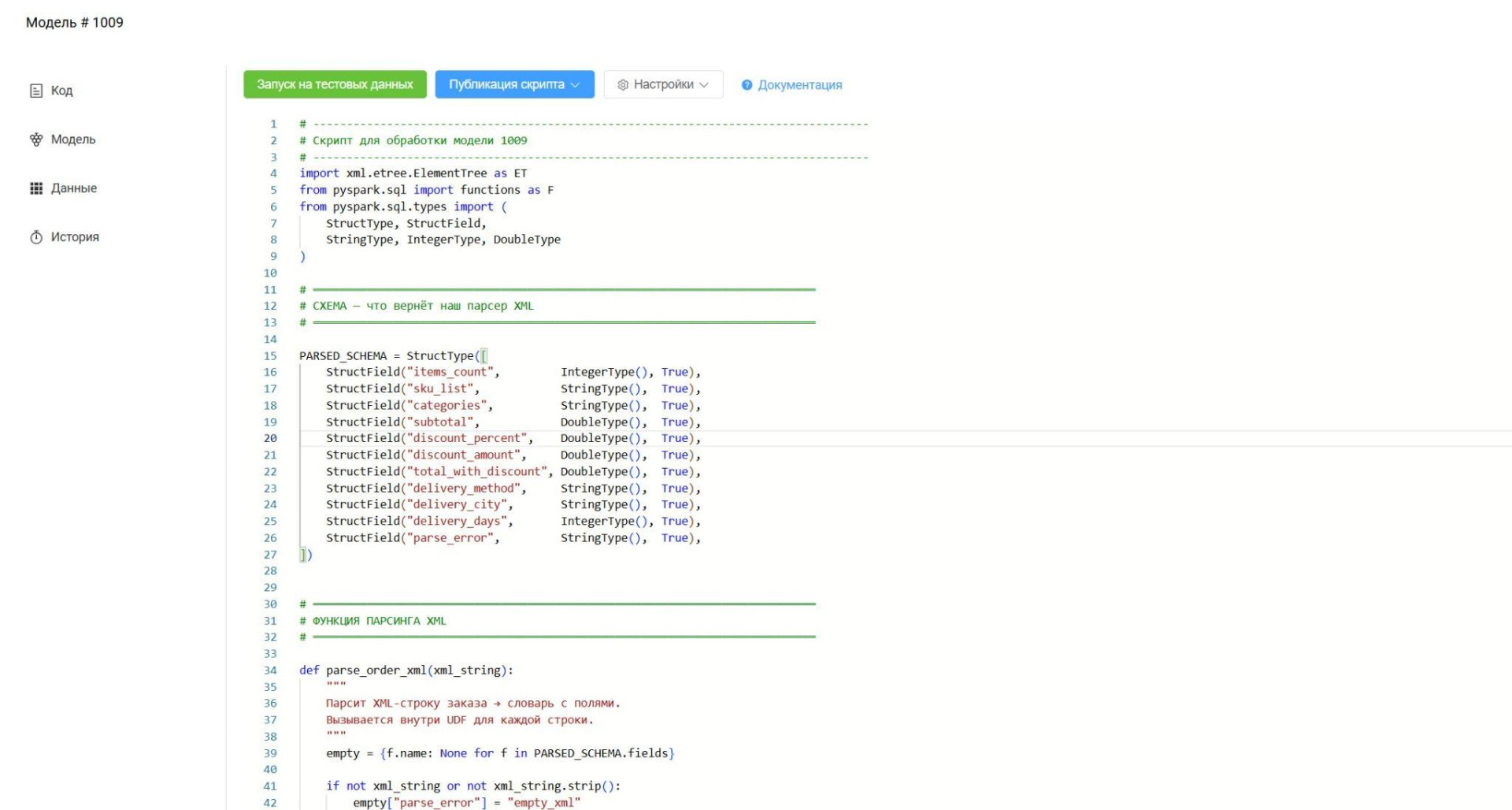Click line number 34 in the gutter
This screenshot has height=810, width=1512.
270,671
